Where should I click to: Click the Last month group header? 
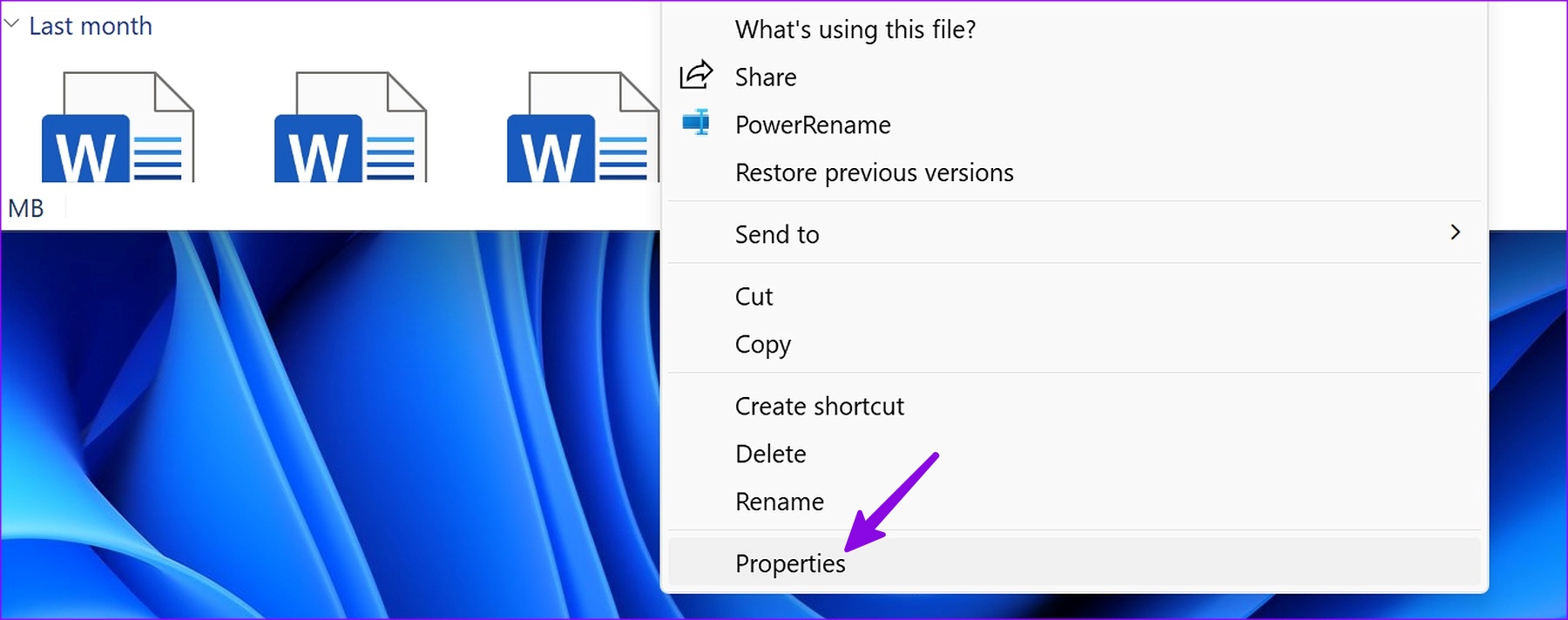pyautogui.click(x=91, y=26)
